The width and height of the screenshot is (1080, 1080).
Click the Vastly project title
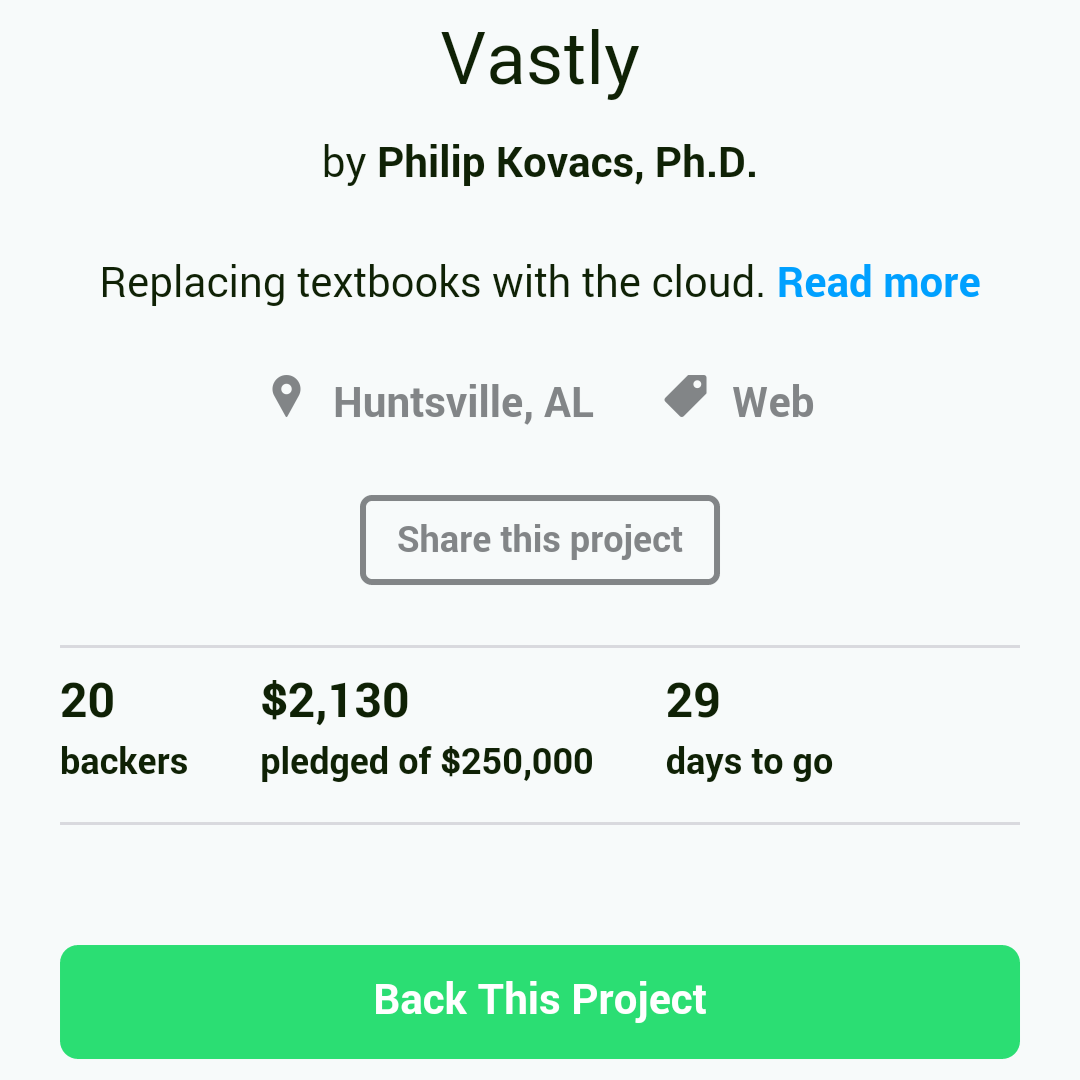point(540,60)
